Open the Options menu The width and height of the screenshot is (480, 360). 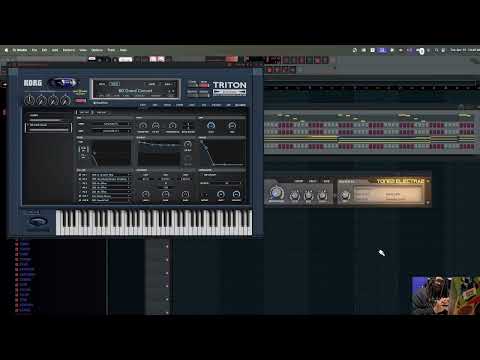[97, 50]
